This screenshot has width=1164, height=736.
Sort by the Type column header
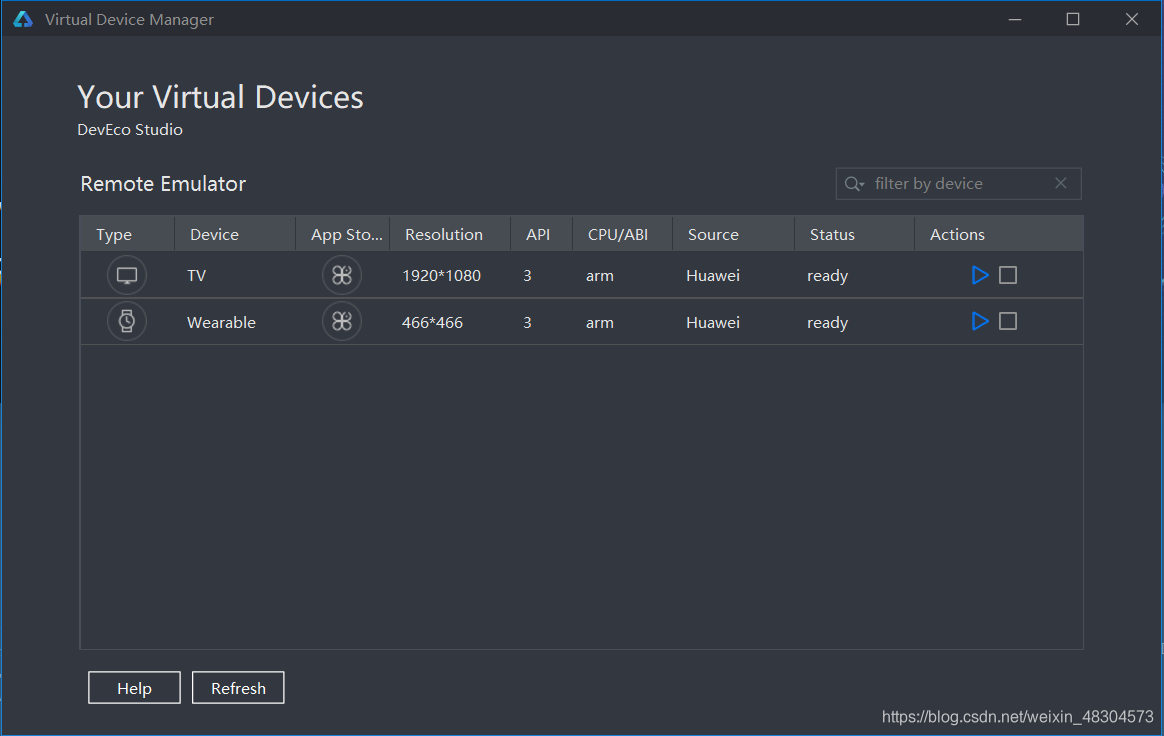127,234
